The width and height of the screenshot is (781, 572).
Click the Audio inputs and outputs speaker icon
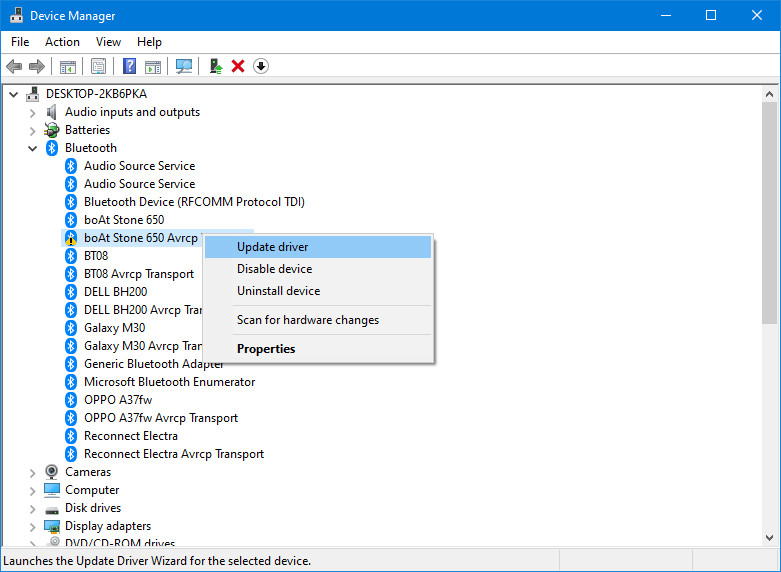52,112
